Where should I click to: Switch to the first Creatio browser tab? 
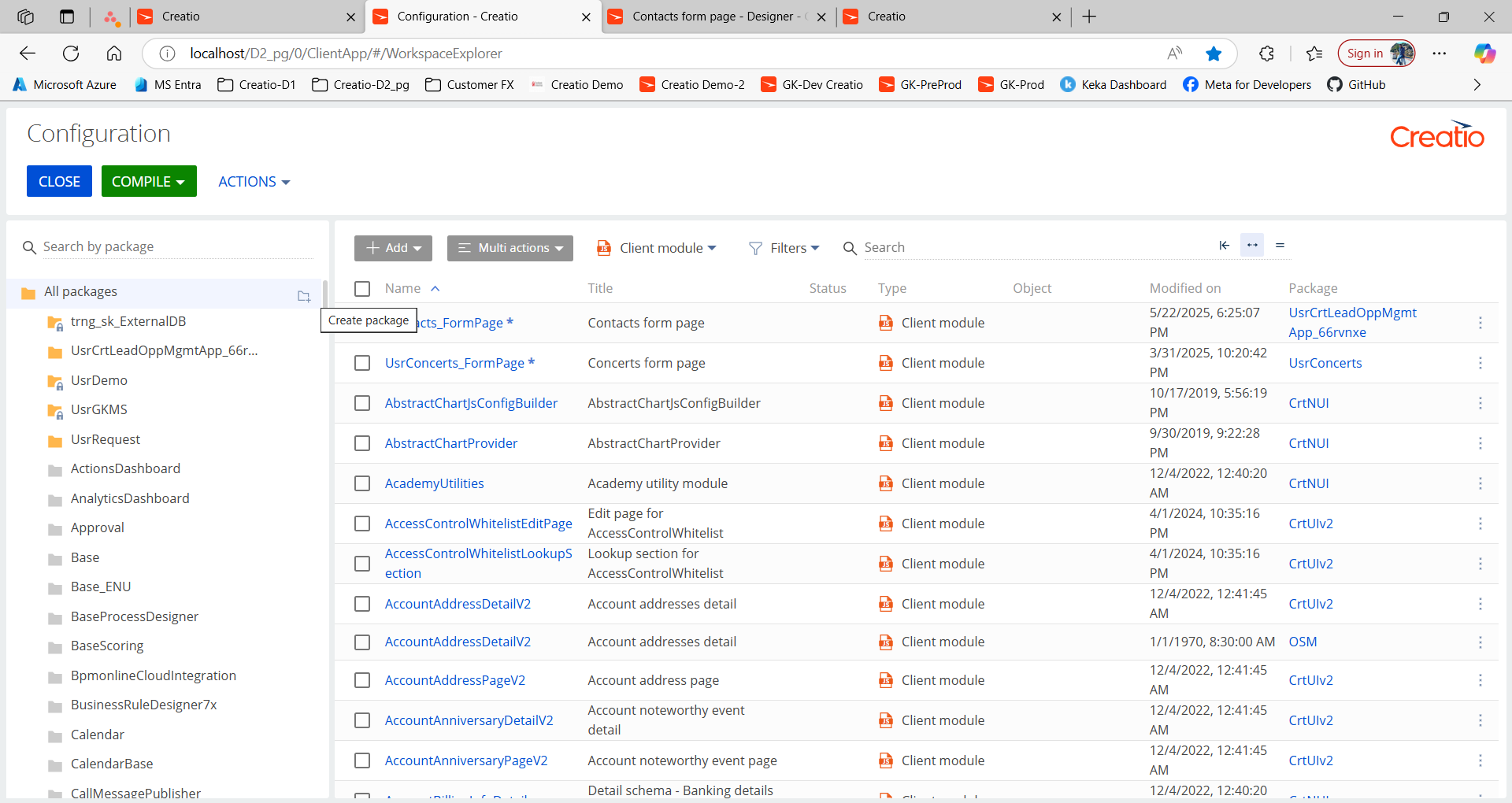pos(246,17)
